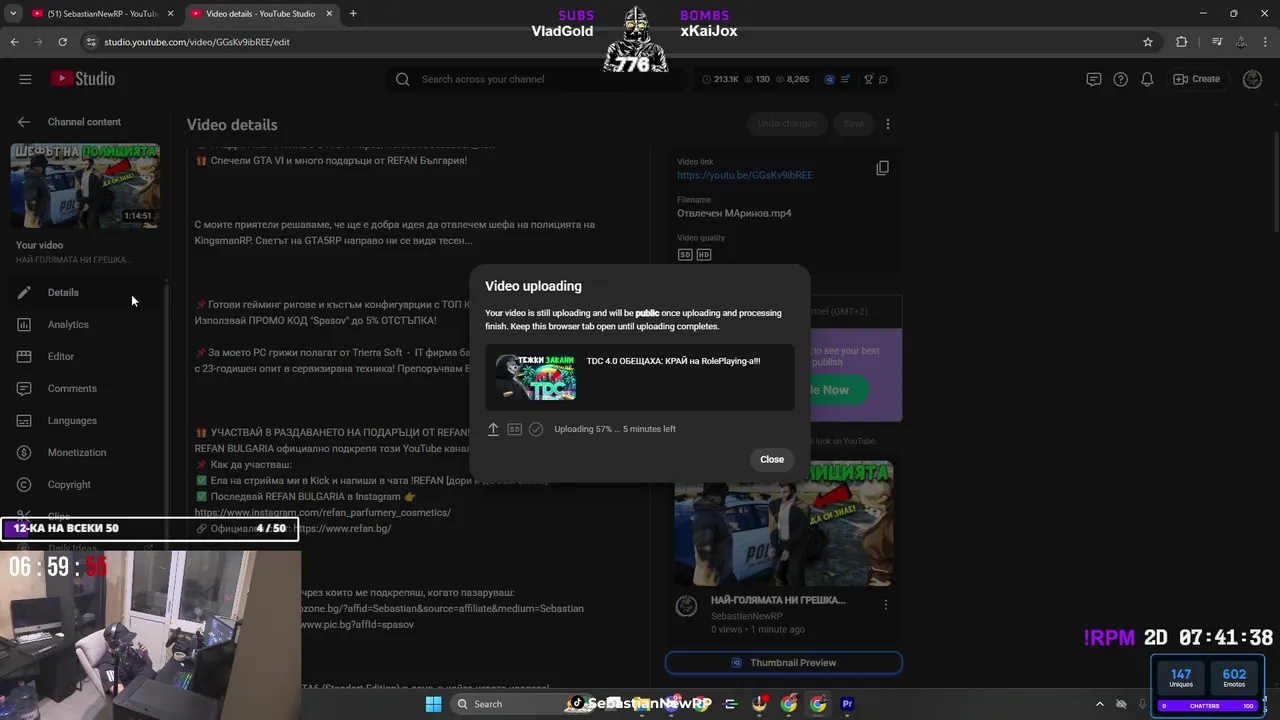Image resolution: width=1280 pixels, height=720 pixels.
Task: Reload the page in Chrome
Action: (62, 42)
